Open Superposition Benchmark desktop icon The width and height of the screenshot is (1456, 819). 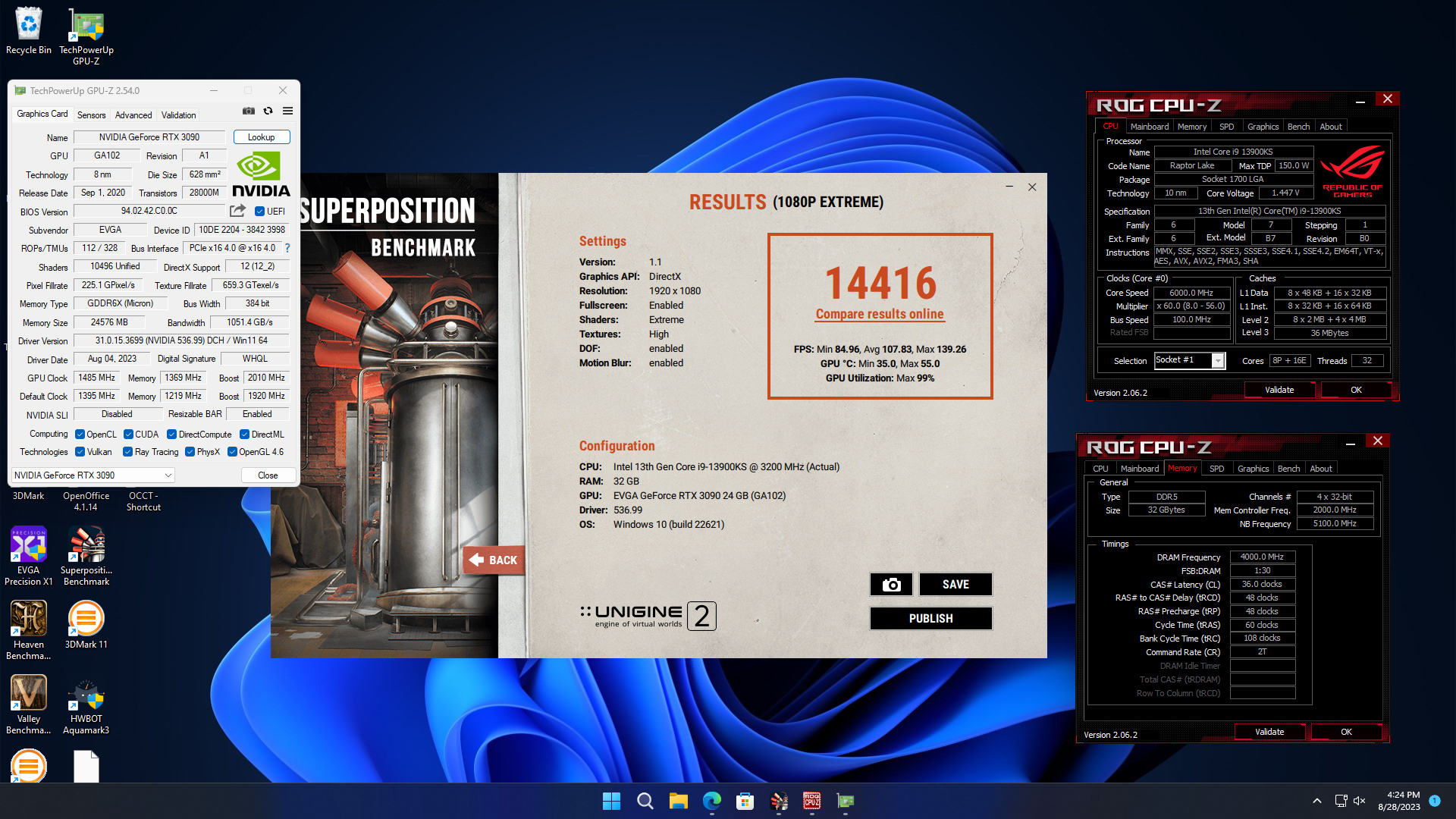pyautogui.click(x=86, y=556)
